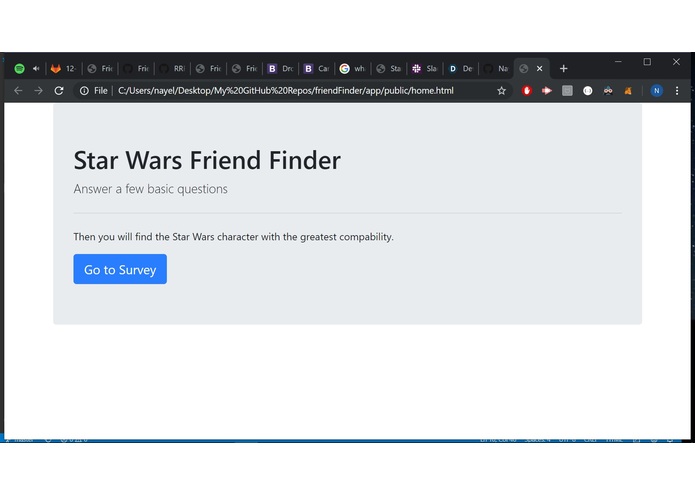Open the red hand ad-blocker extension
695x494 pixels.
(527, 91)
